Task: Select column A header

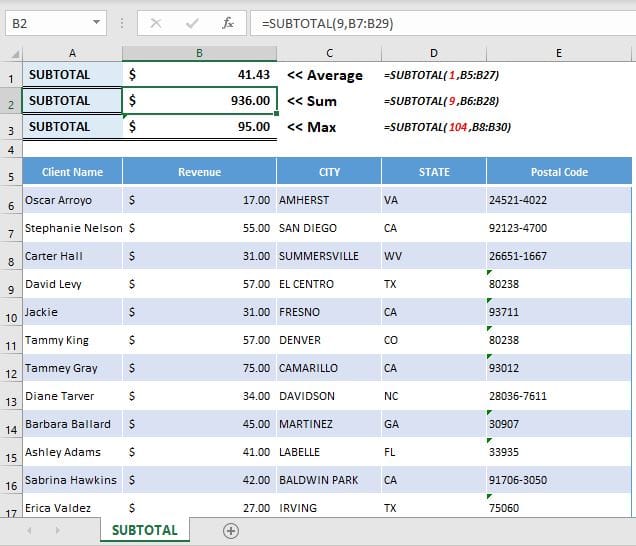Action: (x=72, y=53)
